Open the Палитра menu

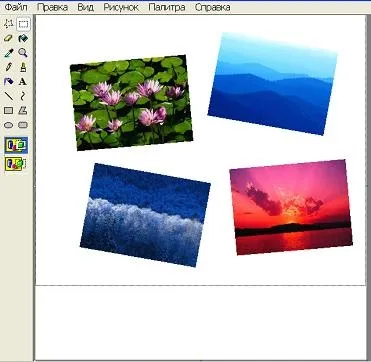point(167,7)
